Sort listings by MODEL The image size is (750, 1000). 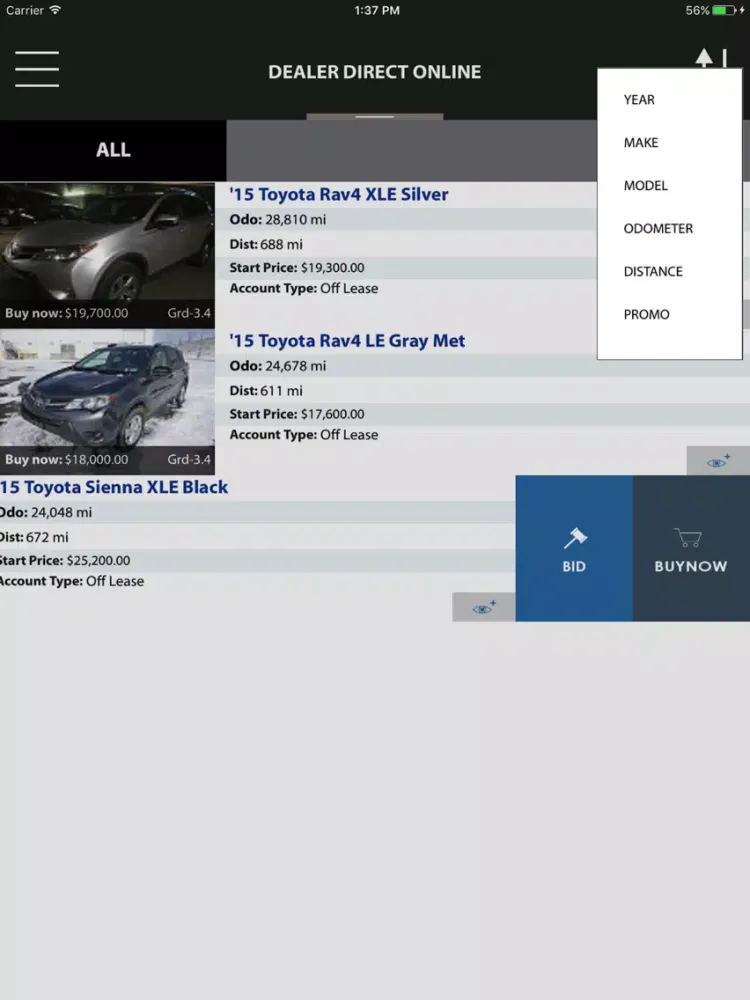click(645, 186)
